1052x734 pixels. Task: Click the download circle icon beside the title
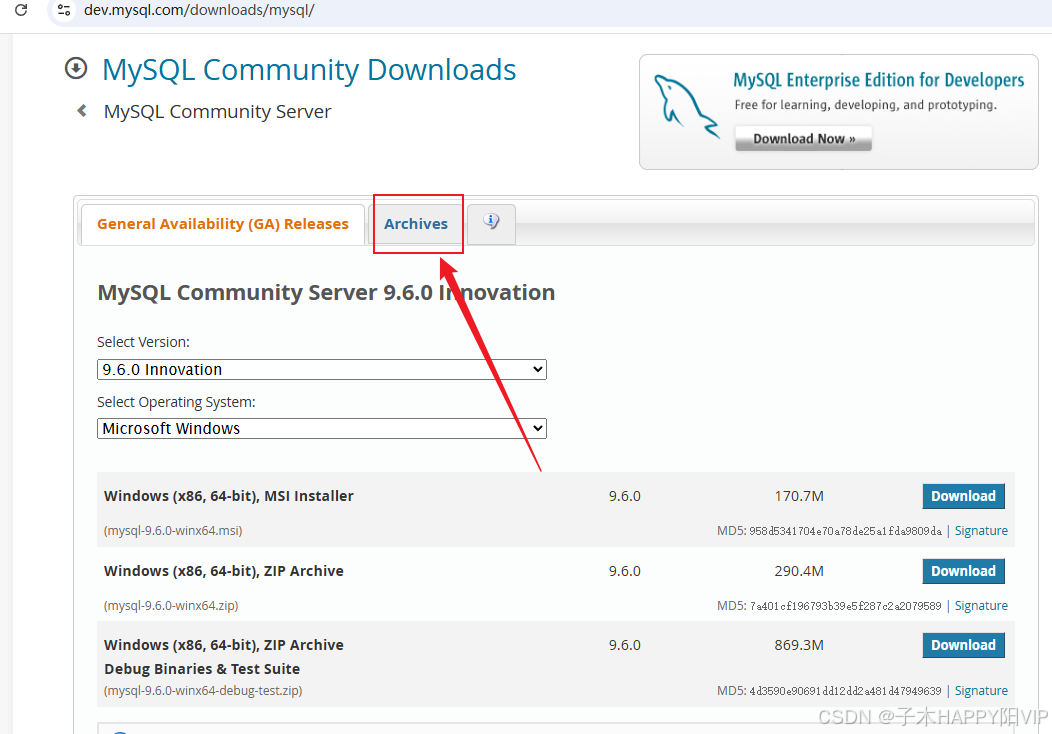click(x=76, y=68)
